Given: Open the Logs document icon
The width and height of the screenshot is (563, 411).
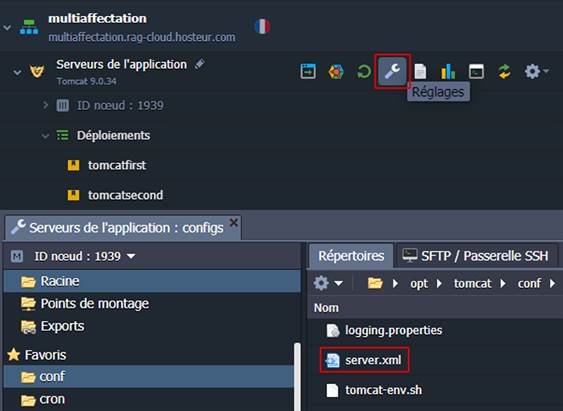Looking at the screenshot, I should click(420, 71).
